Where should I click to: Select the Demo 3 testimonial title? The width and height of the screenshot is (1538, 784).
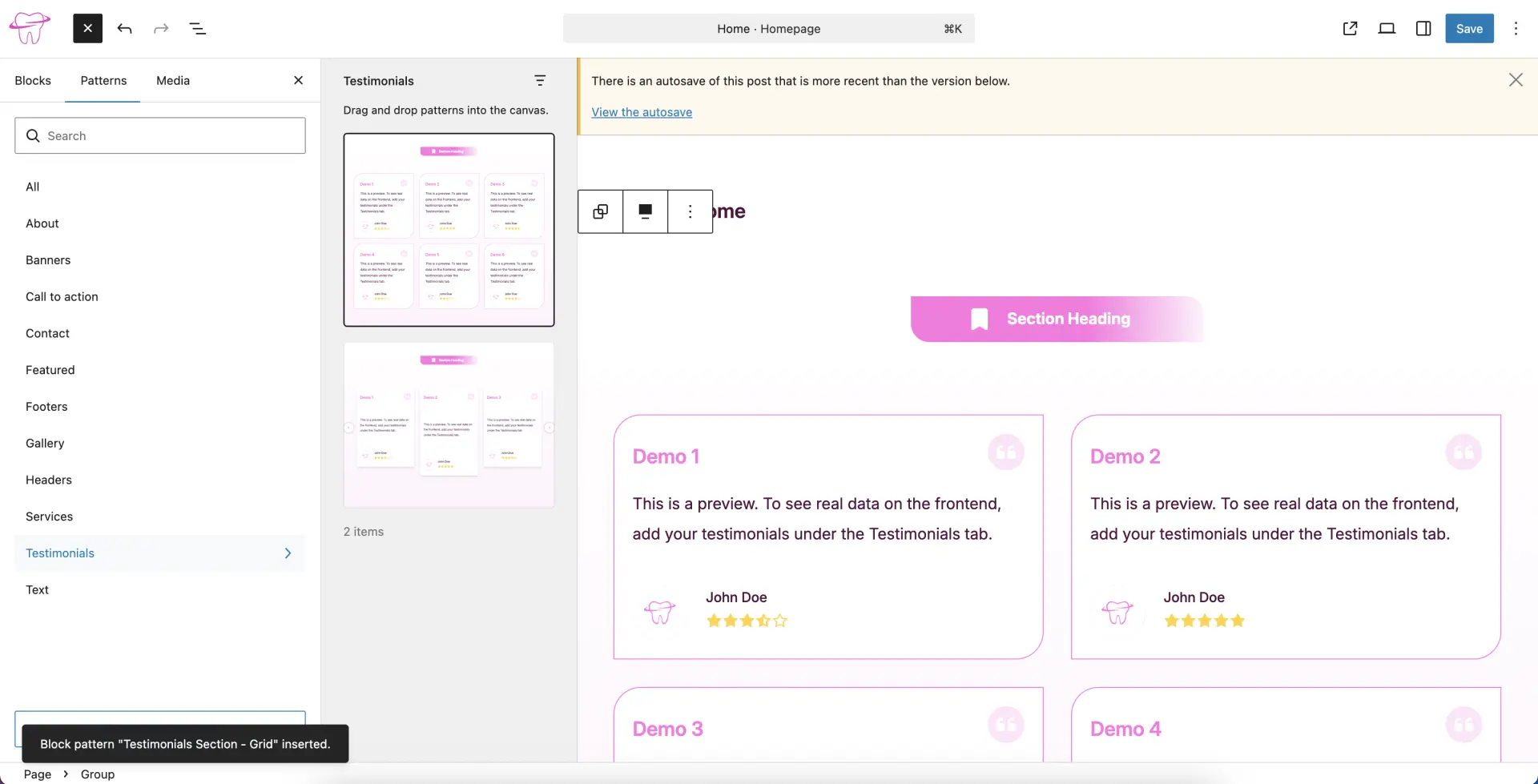coord(667,729)
